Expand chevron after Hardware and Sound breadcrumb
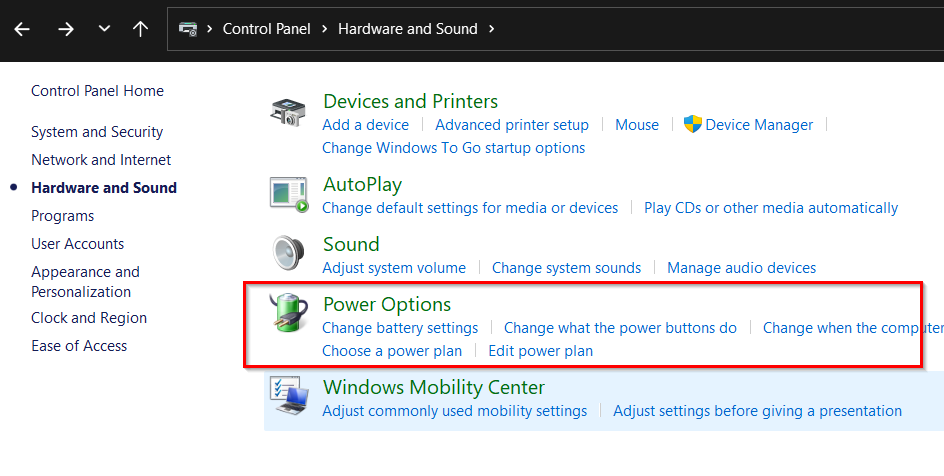This screenshot has width=944, height=476. click(x=491, y=29)
